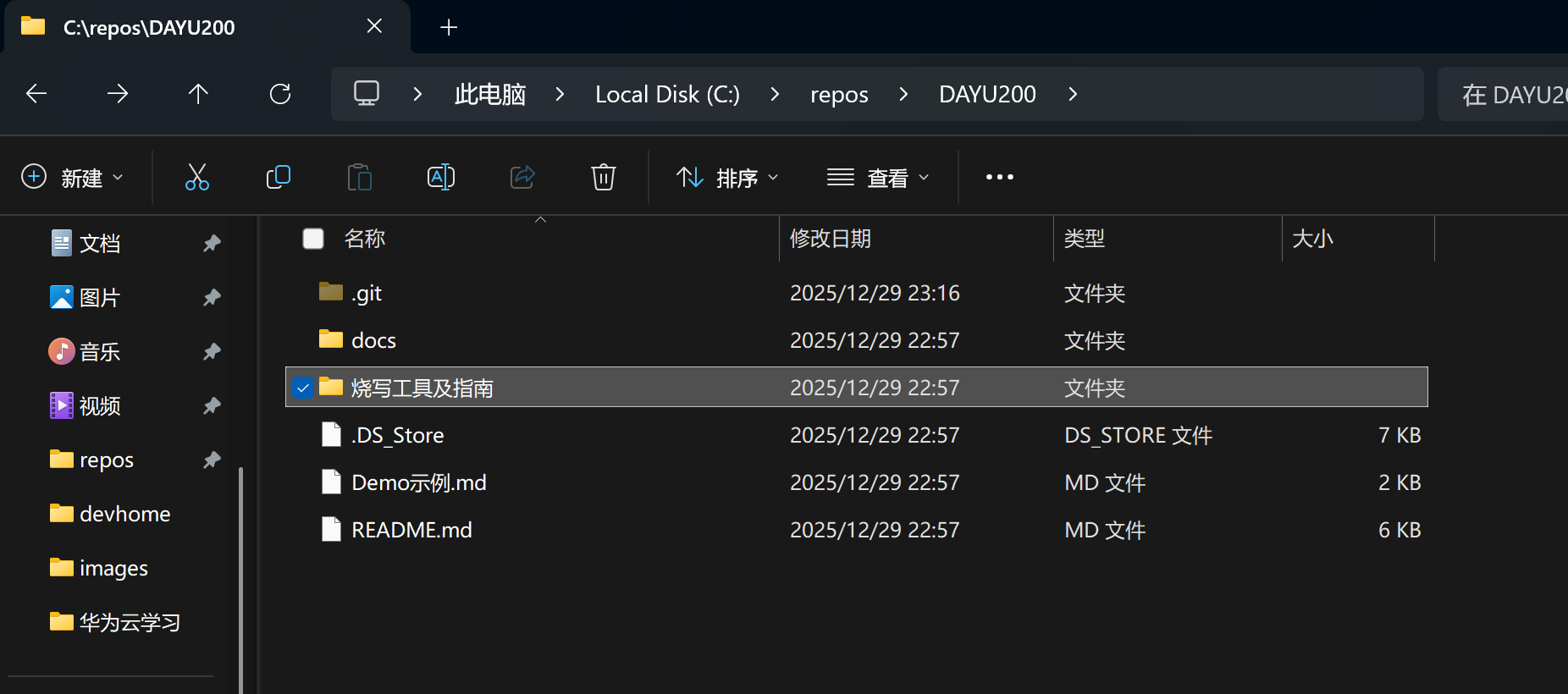Click the Cut scissors icon
The height and width of the screenshot is (694, 1568).
coord(197,177)
